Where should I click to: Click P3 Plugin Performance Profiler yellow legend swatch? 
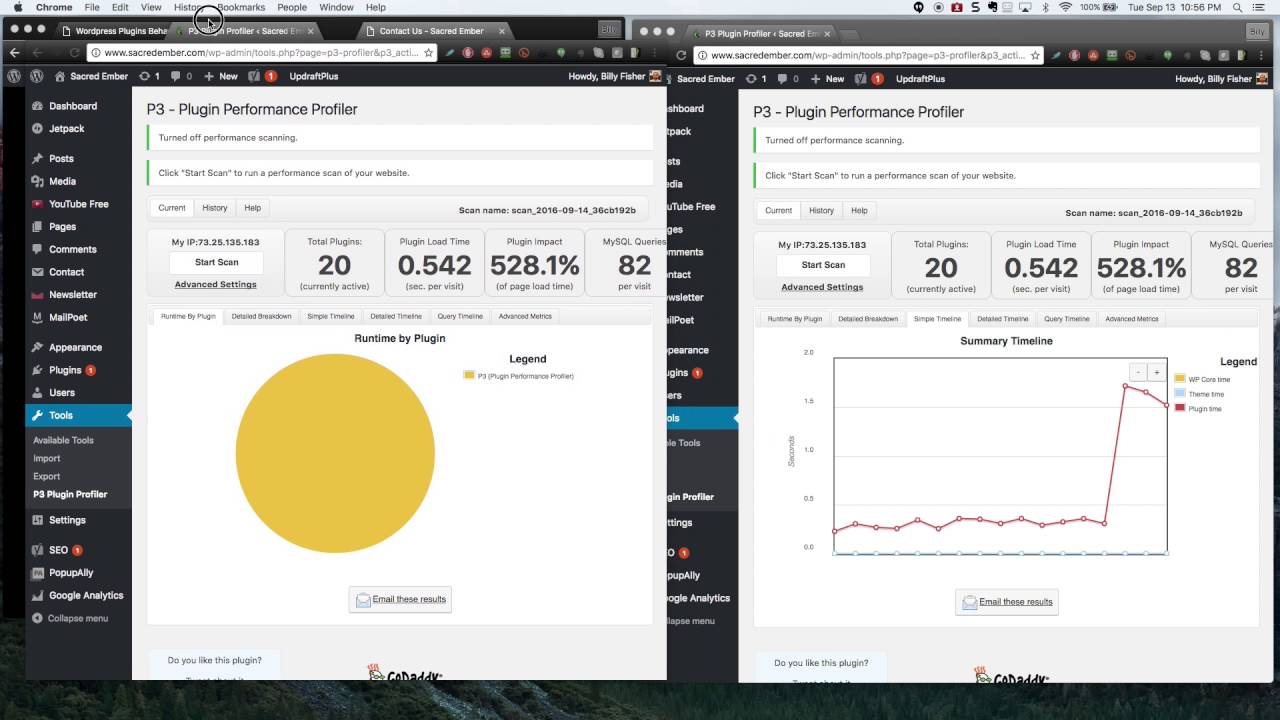click(468, 376)
